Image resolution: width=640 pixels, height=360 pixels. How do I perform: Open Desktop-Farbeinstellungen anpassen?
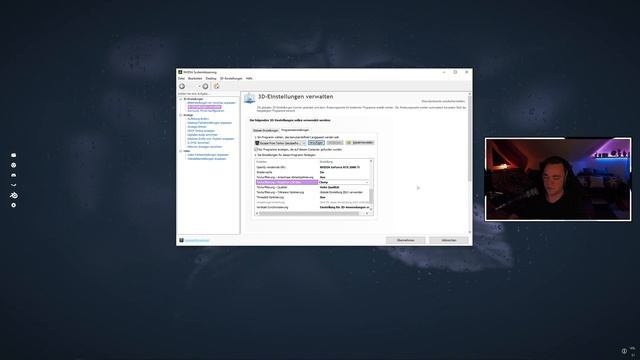pyautogui.click(x=209, y=123)
